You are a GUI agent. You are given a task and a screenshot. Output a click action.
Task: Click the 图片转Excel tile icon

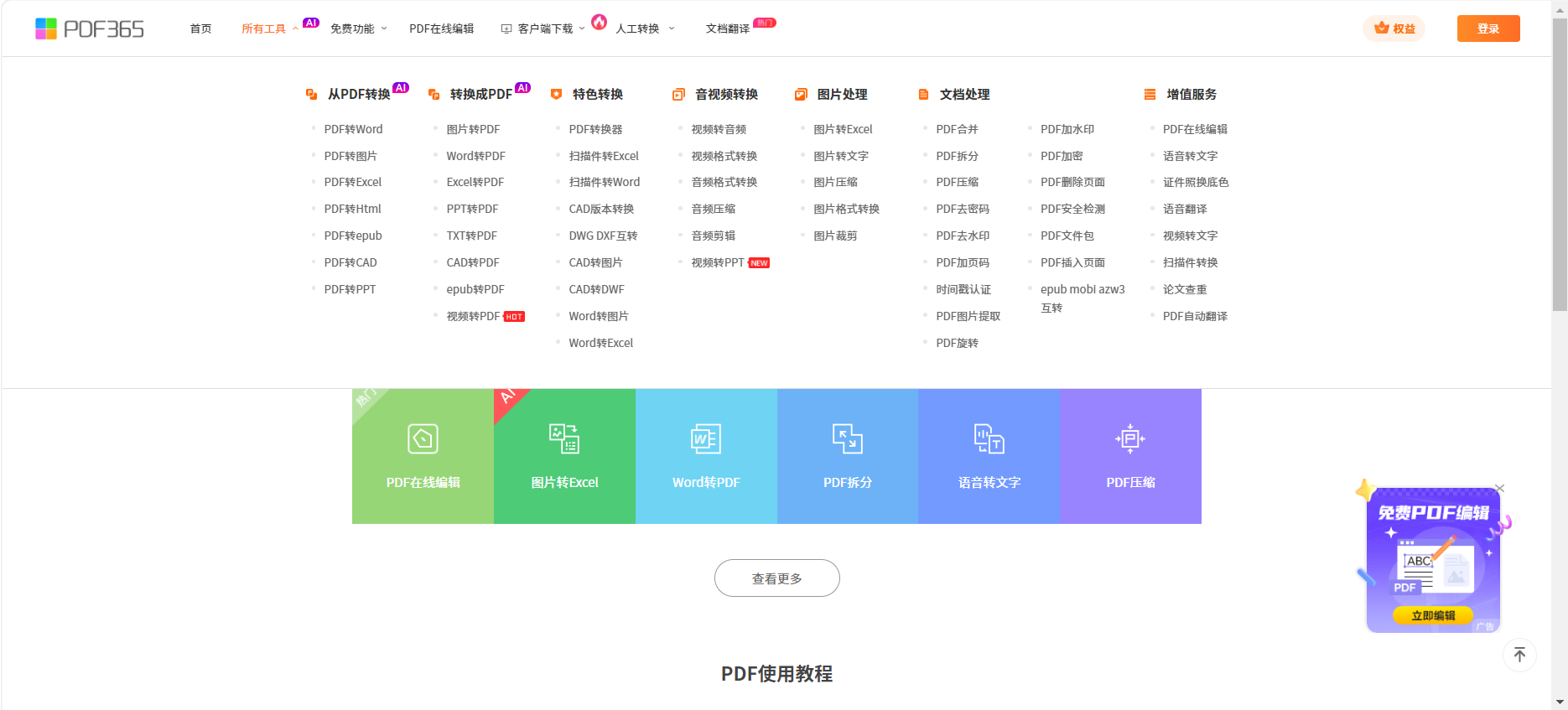click(x=564, y=438)
